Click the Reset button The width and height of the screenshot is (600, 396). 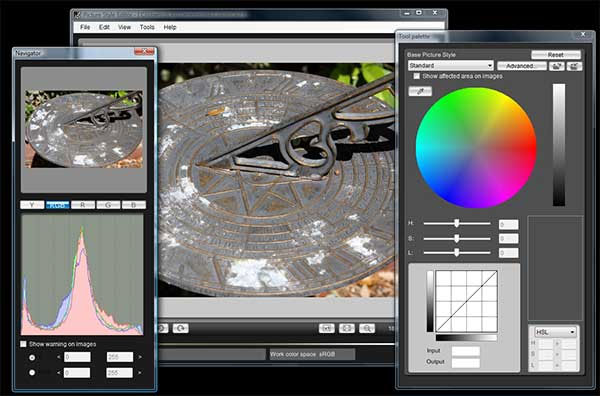556,55
